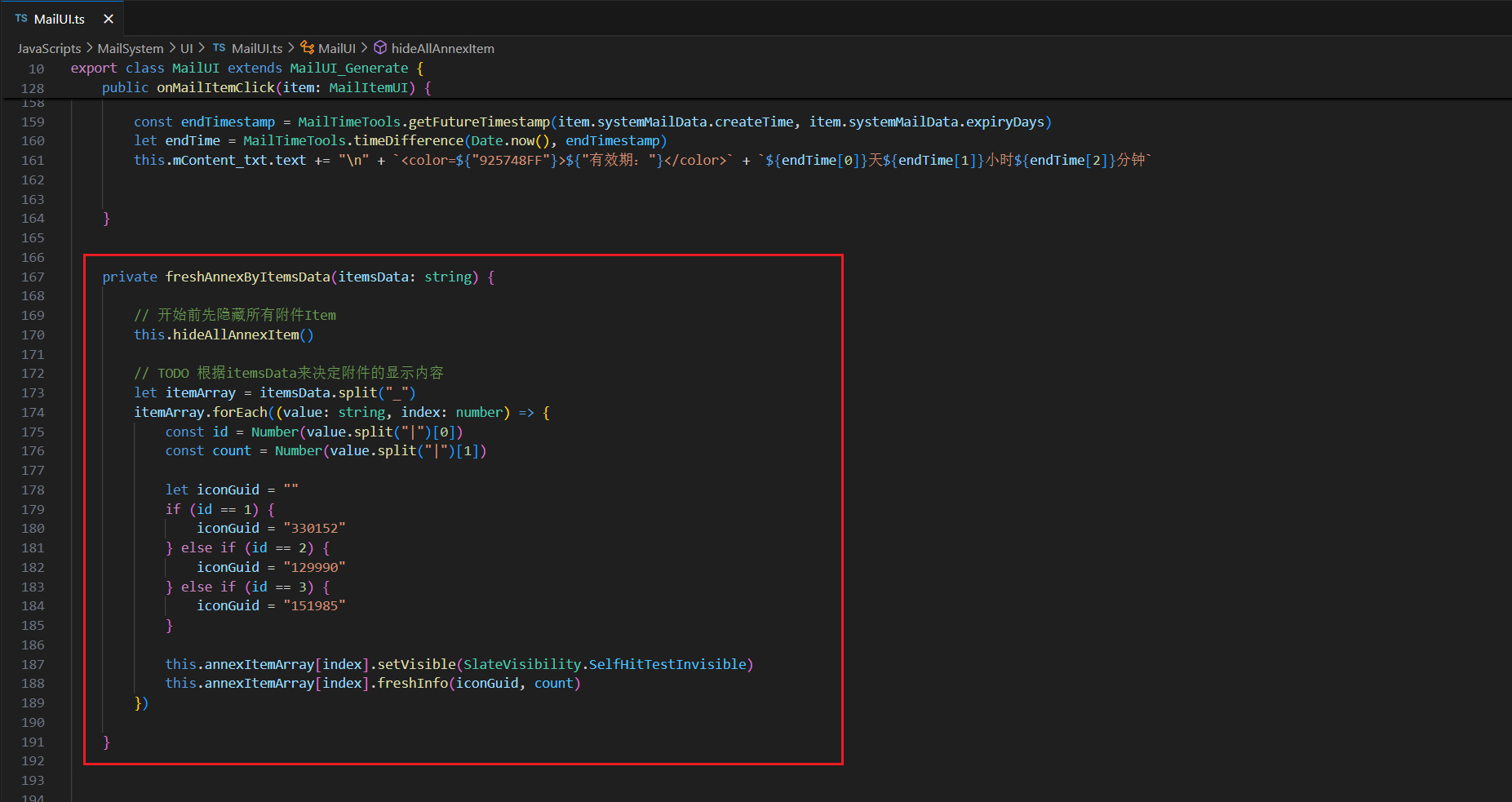Image resolution: width=1512 pixels, height=802 pixels.
Task: Click line number 174
Action: pos(33,413)
